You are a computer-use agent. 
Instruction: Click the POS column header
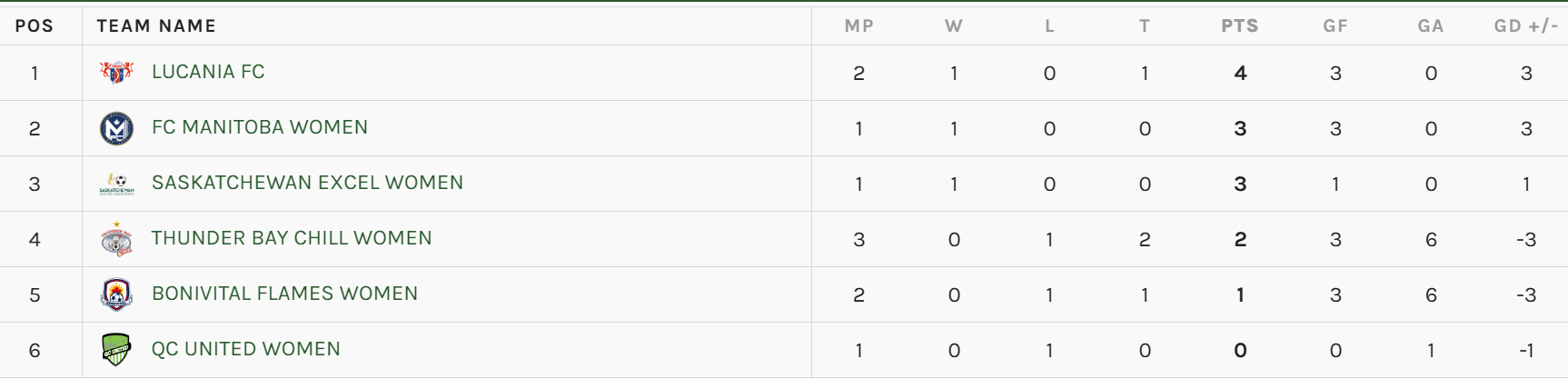[35, 26]
